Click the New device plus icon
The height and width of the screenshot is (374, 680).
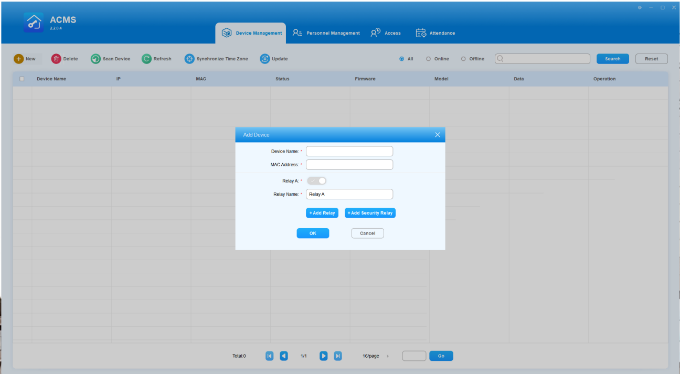point(19,59)
